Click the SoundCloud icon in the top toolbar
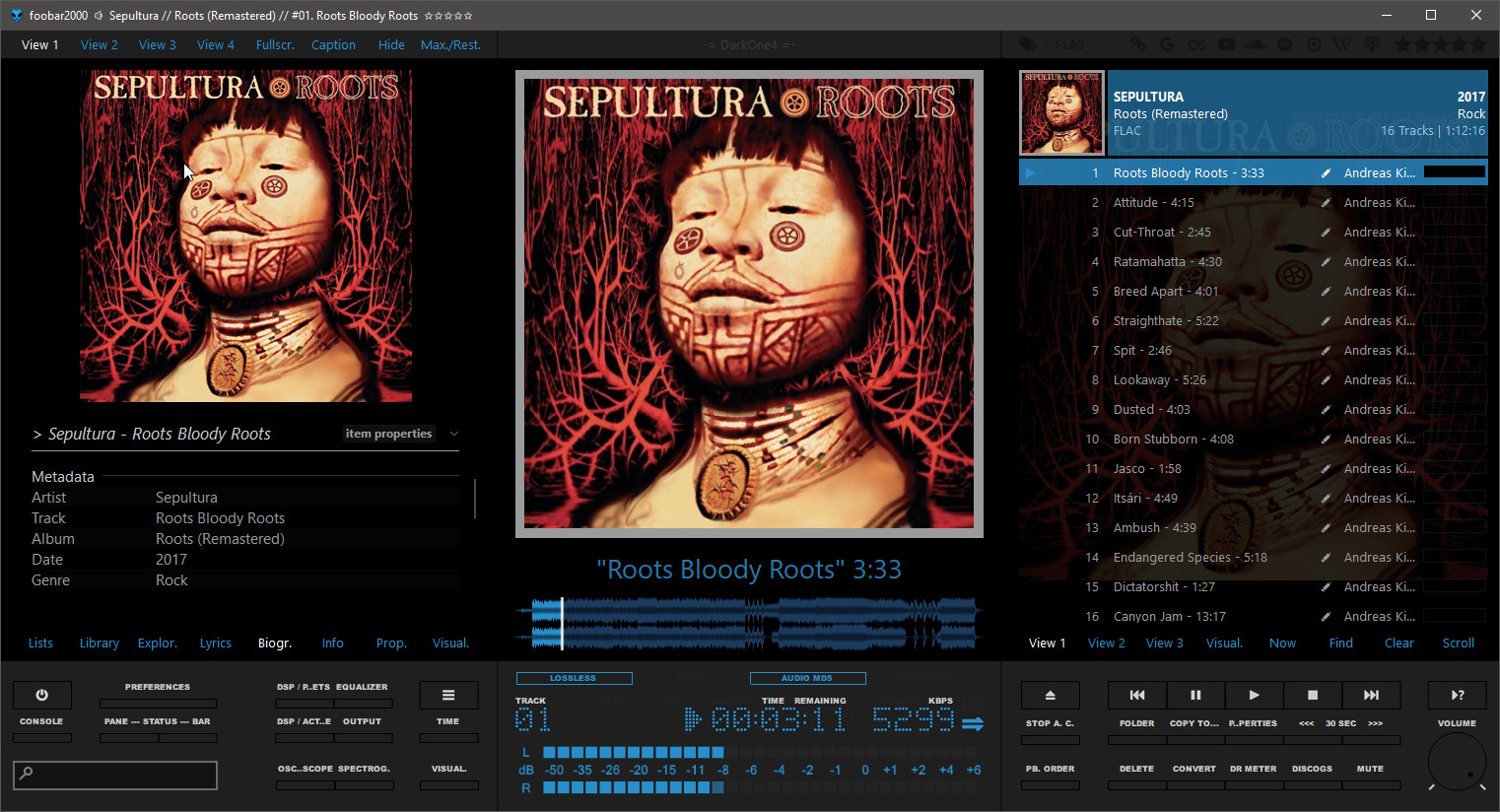The width and height of the screenshot is (1500, 812). (1255, 44)
